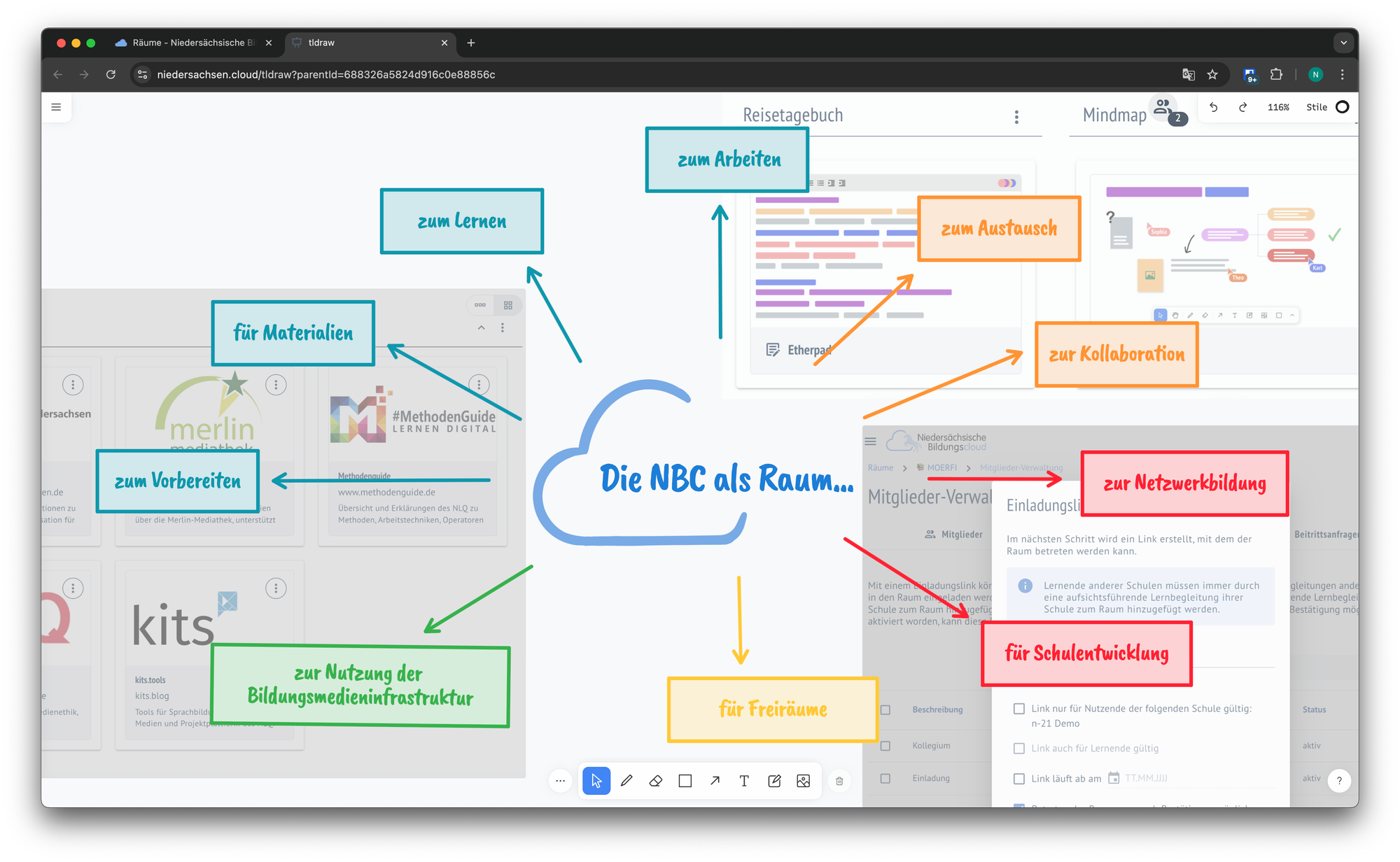Click the trash delete icon

coord(839,781)
